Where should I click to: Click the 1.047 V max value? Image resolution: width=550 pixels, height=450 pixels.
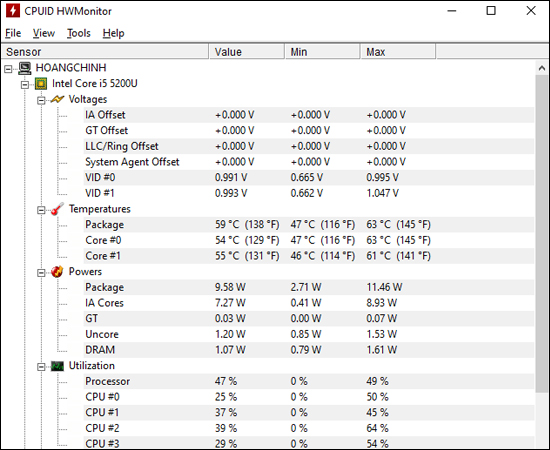coord(382,193)
